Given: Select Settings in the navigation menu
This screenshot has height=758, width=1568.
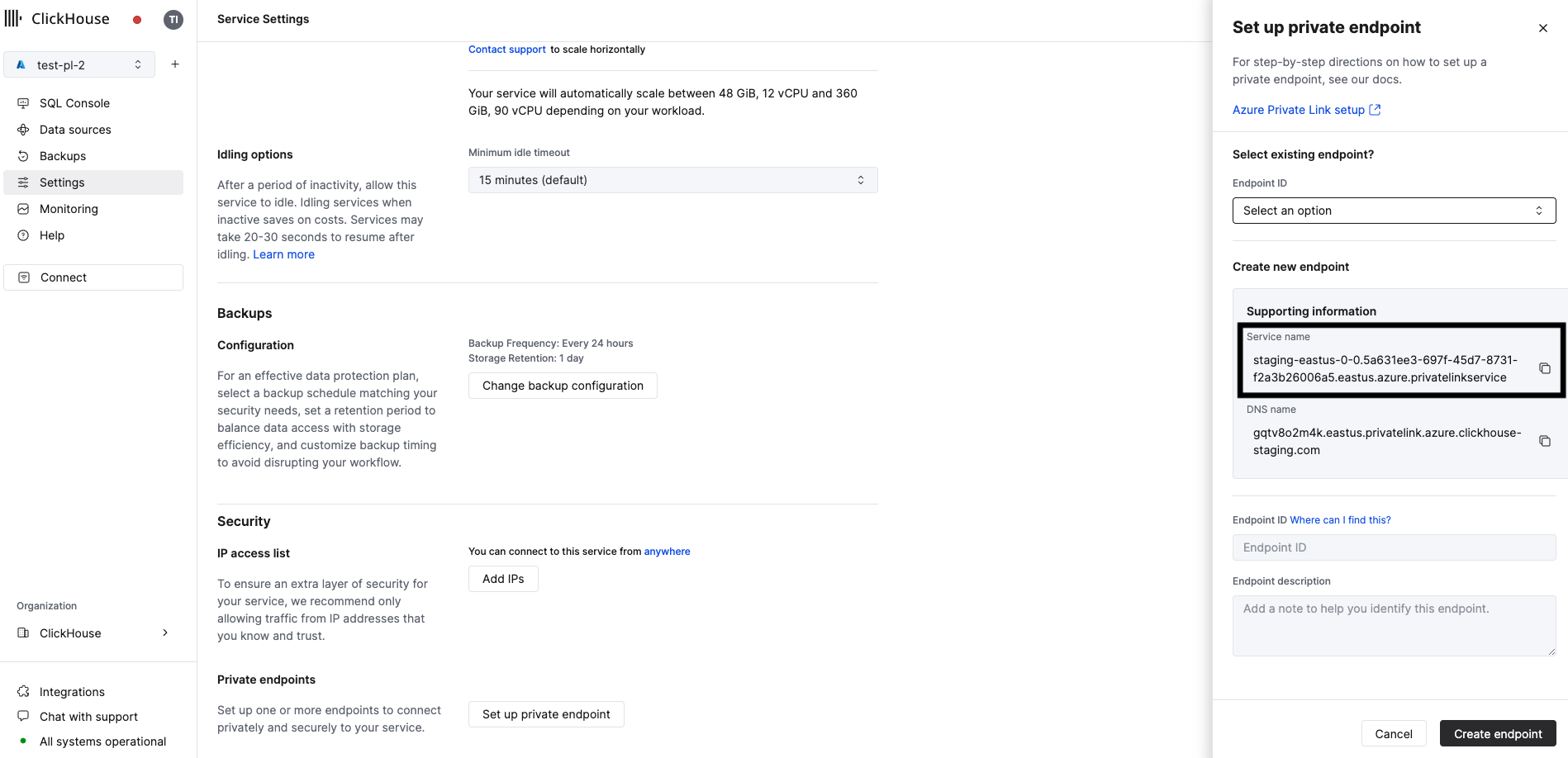Looking at the screenshot, I should tap(62, 182).
